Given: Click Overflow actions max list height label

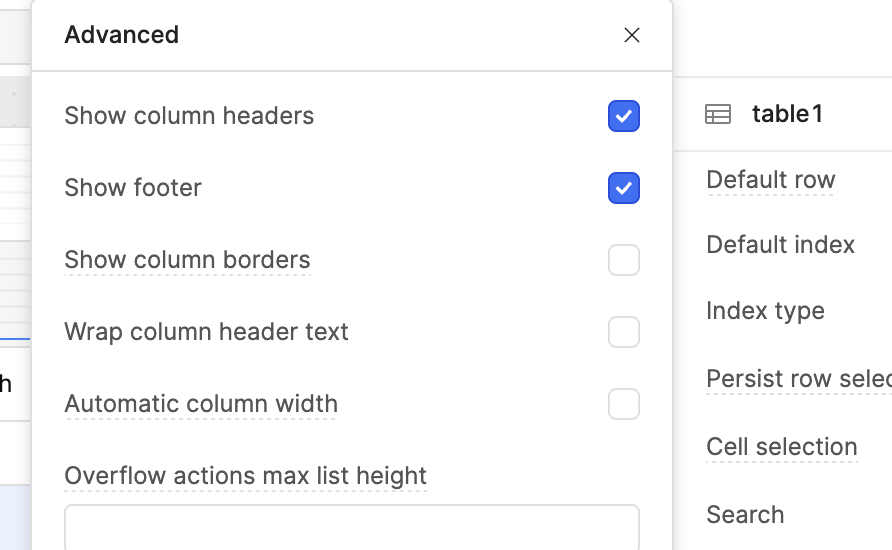Looking at the screenshot, I should pyautogui.click(x=245, y=476).
